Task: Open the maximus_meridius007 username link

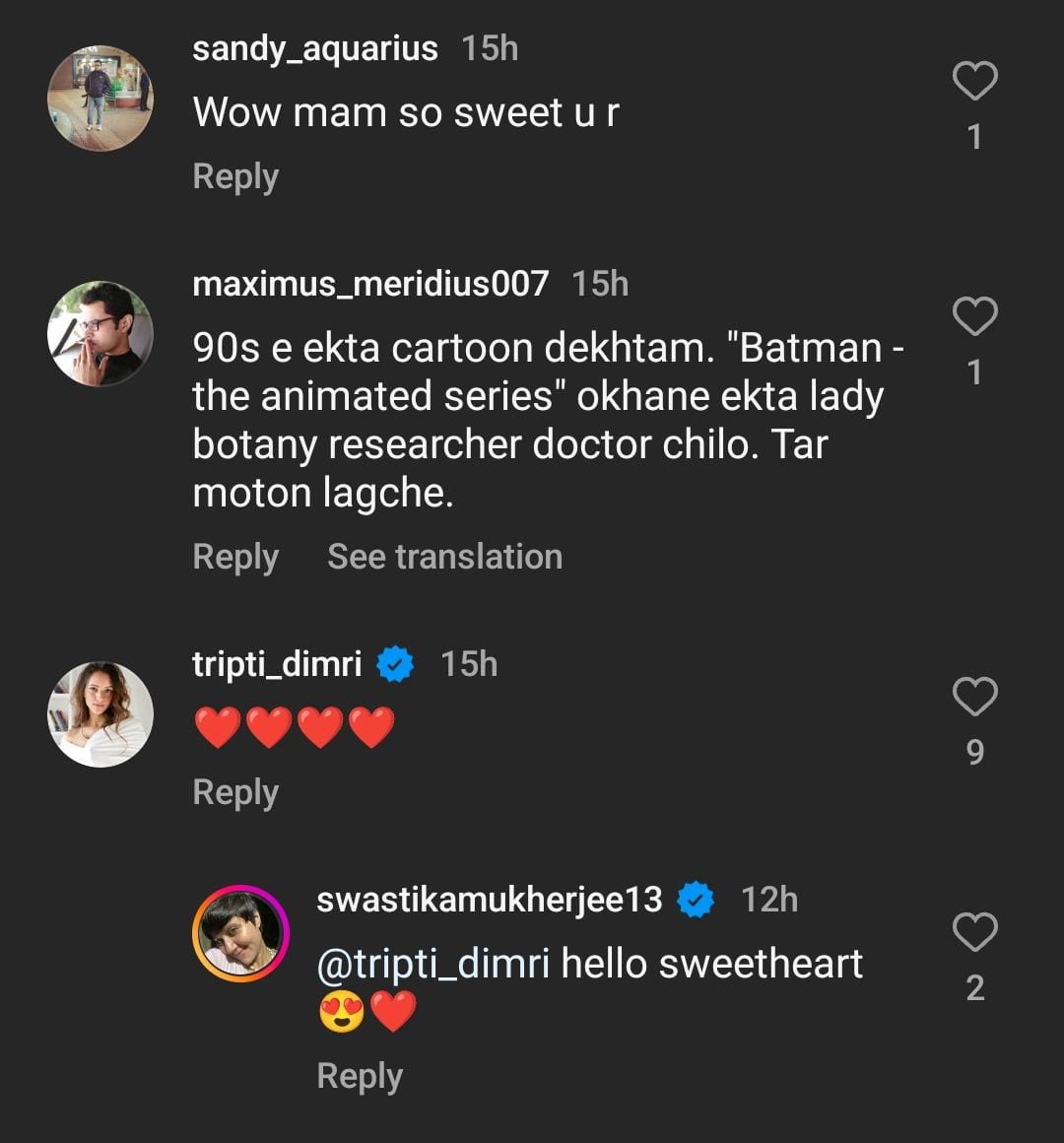Action: 370,284
